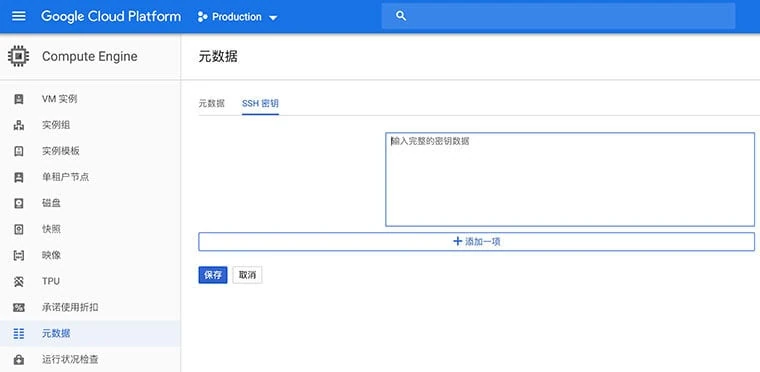Cancel with the 取消 button
The width and height of the screenshot is (760, 372).
pyautogui.click(x=247, y=275)
